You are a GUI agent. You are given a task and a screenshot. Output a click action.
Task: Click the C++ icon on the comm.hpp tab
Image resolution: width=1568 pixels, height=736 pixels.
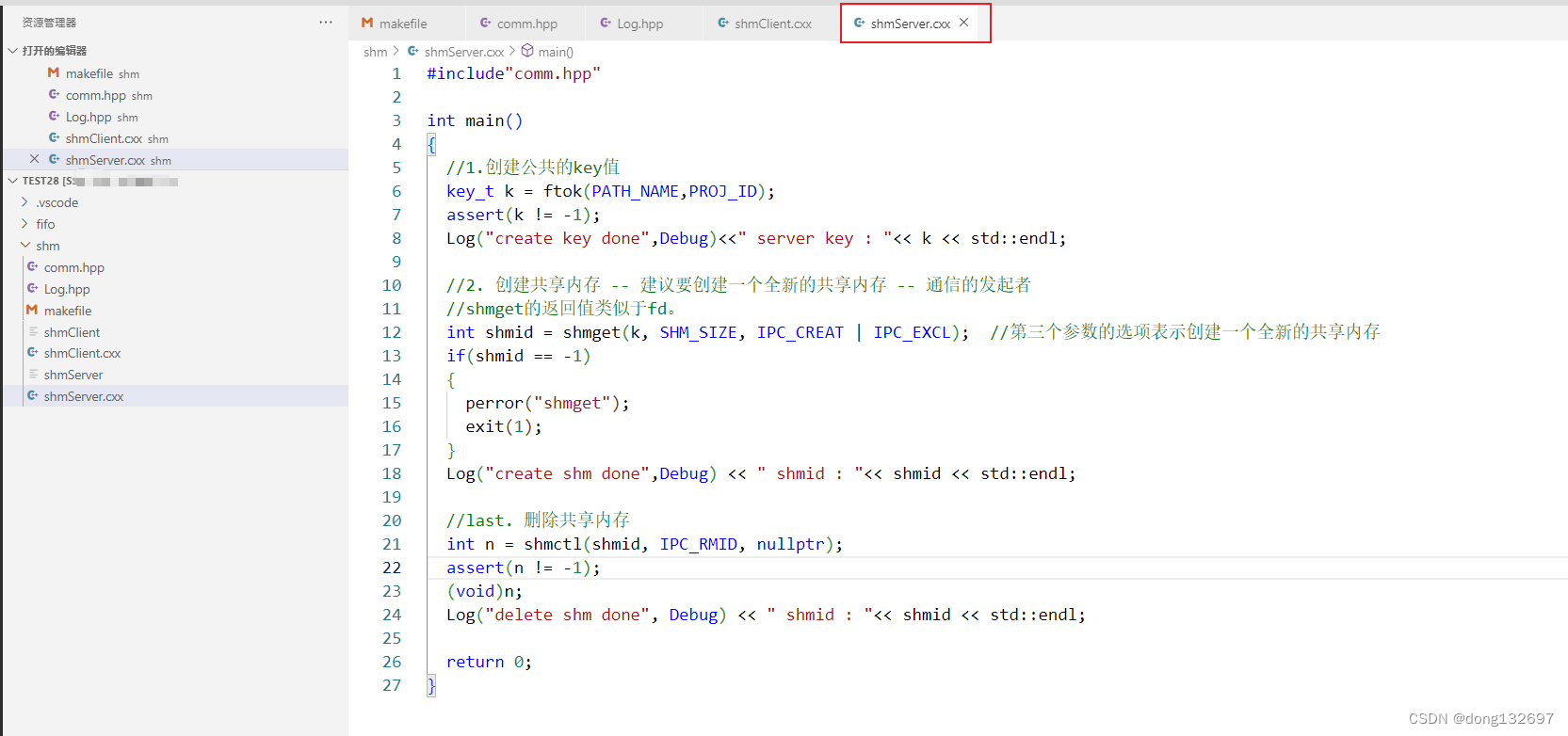[x=486, y=23]
